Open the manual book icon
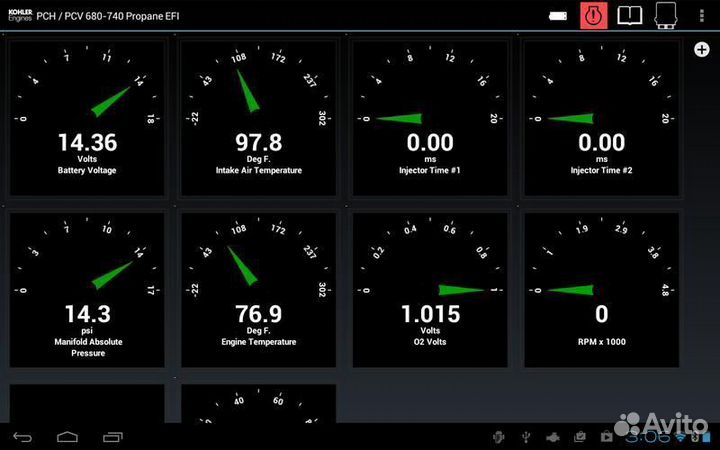This screenshot has width=720, height=450. pos(629,15)
